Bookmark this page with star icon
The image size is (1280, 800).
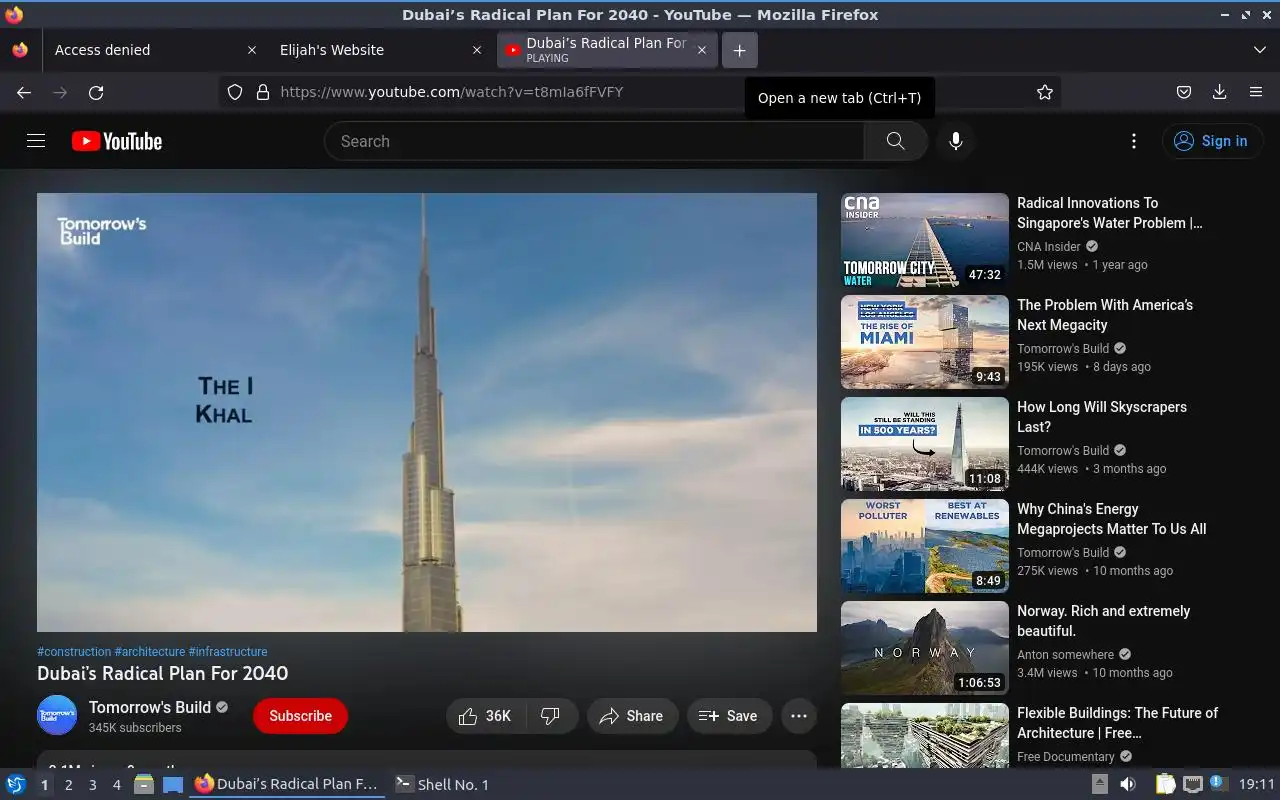pyautogui.click(x=1045, y=92)
